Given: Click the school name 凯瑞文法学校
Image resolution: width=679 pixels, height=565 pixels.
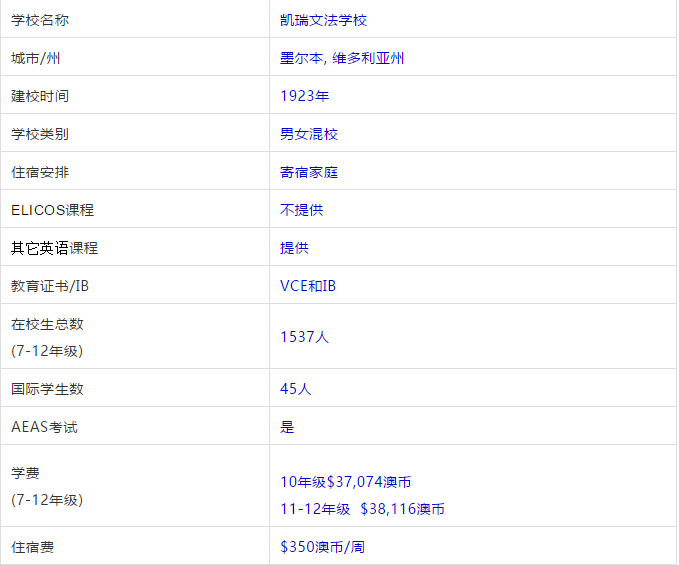Looking at the screenshot, I should click(x=324, y=20).
